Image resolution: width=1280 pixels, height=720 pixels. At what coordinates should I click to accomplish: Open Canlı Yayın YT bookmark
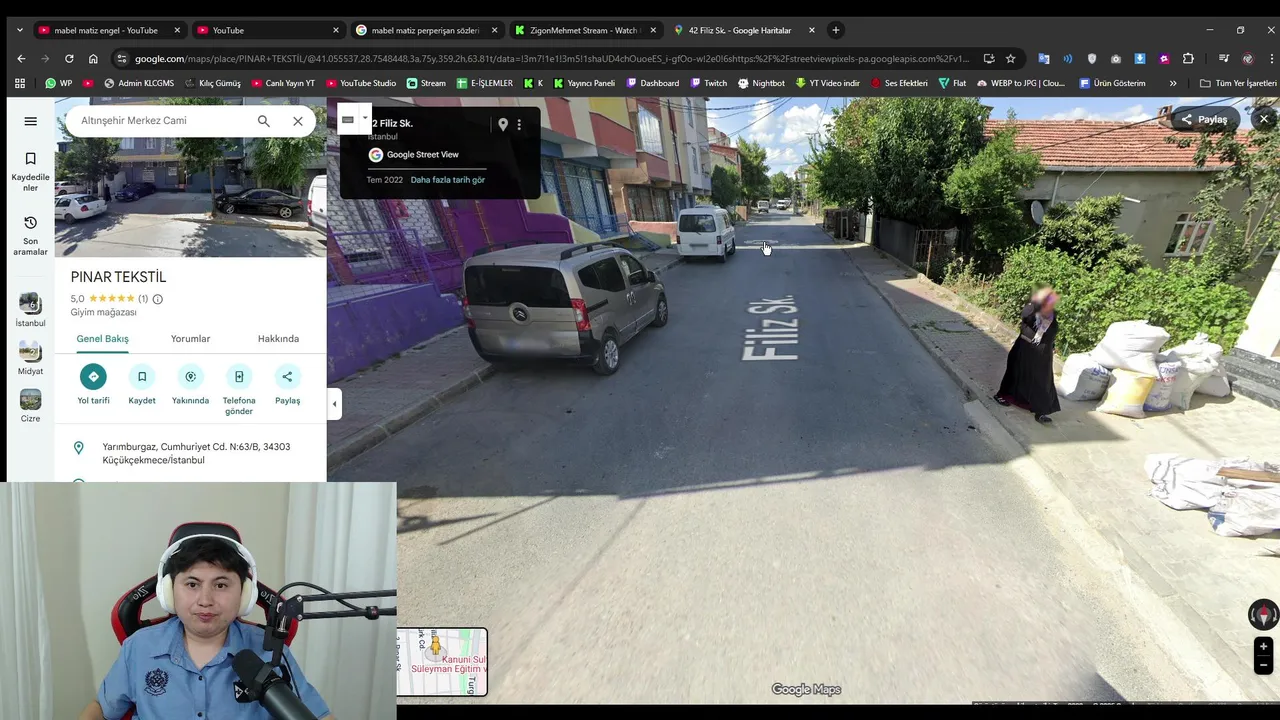pyautogui.click(x=283, y=83)
